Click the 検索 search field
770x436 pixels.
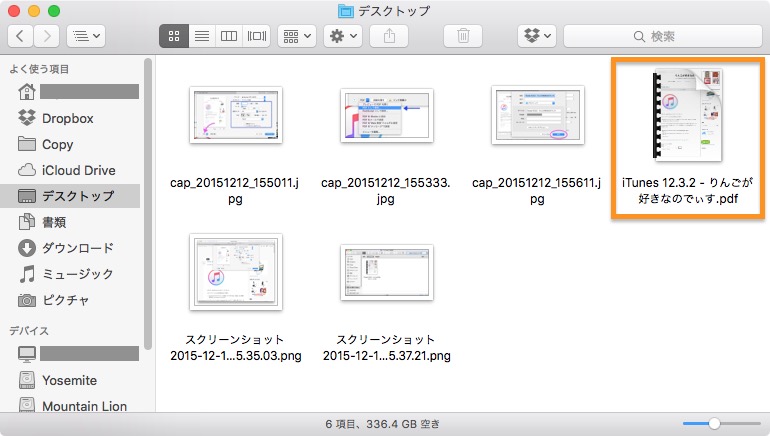[662, 36]
